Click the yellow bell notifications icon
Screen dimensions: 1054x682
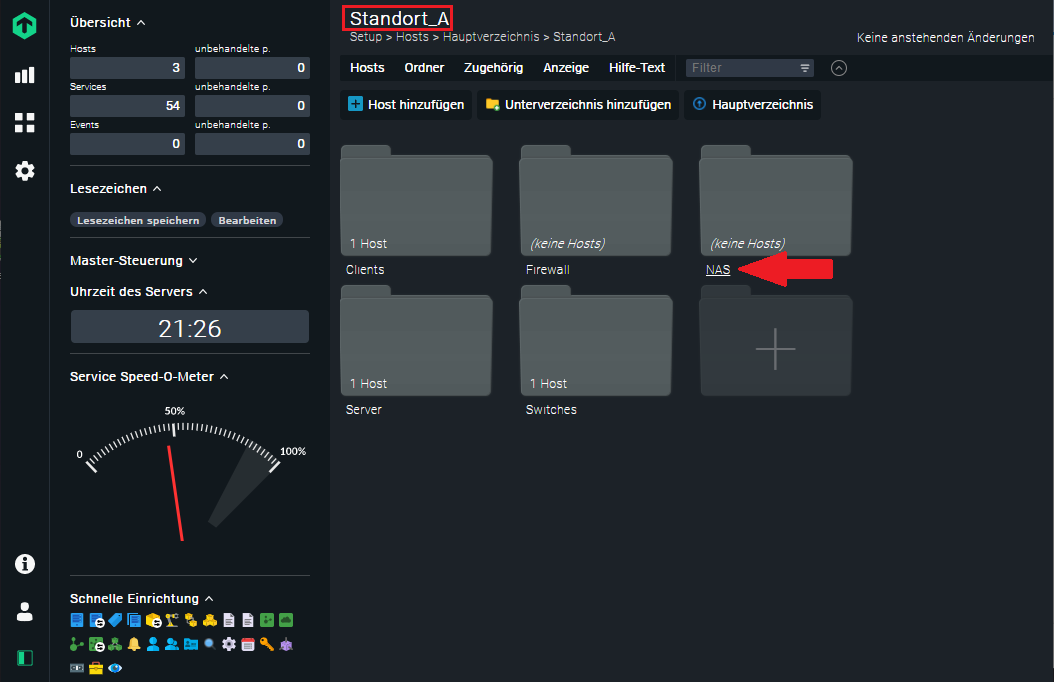pos(134,644)
